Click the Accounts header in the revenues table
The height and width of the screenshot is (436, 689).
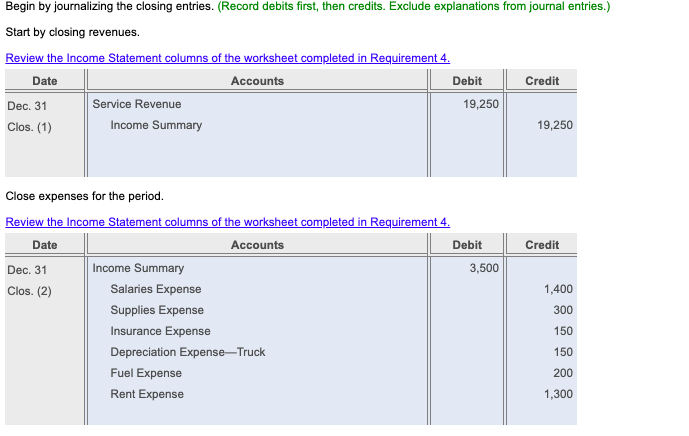coord(257,81)
